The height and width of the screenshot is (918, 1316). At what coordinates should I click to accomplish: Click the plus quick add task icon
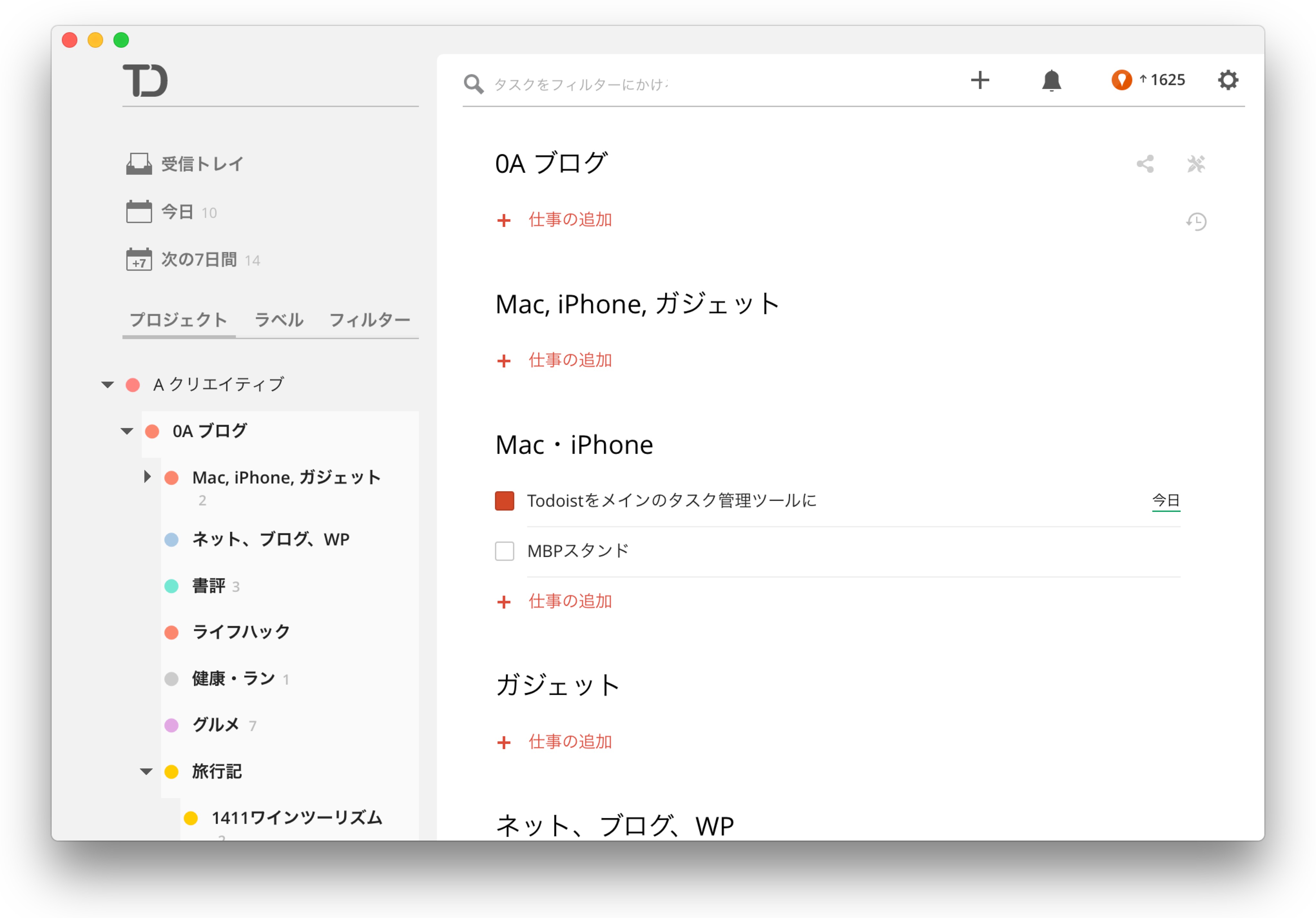coord(980,80)
